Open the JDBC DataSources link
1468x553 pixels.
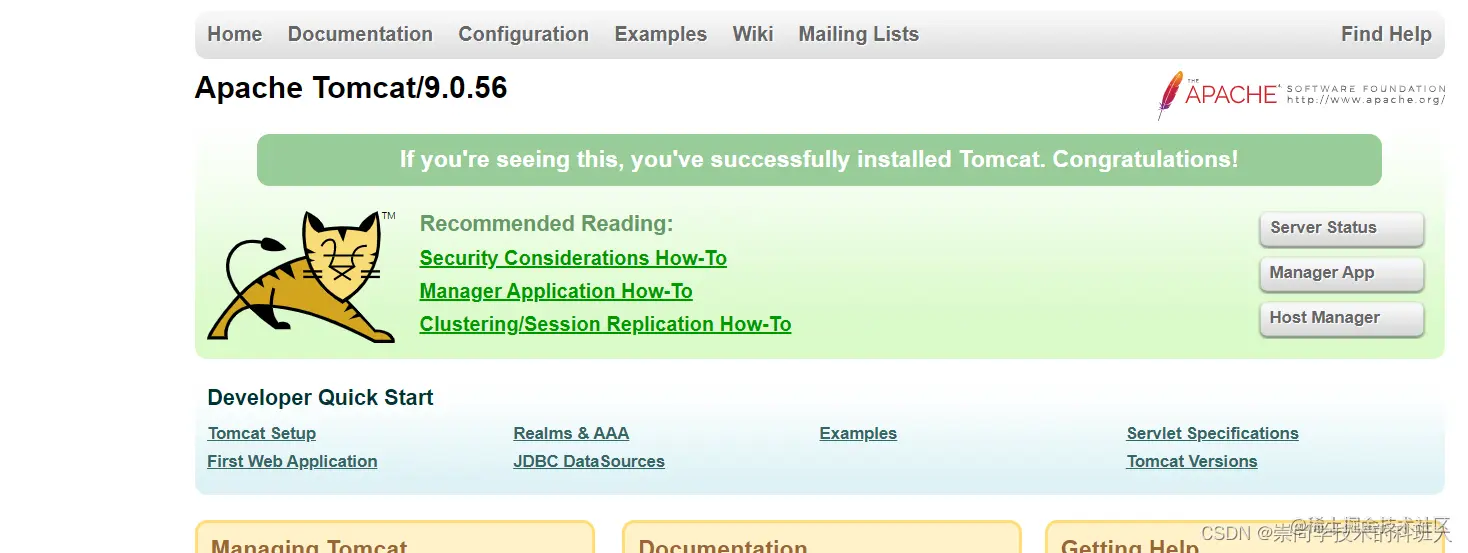[x=589, y=461]
